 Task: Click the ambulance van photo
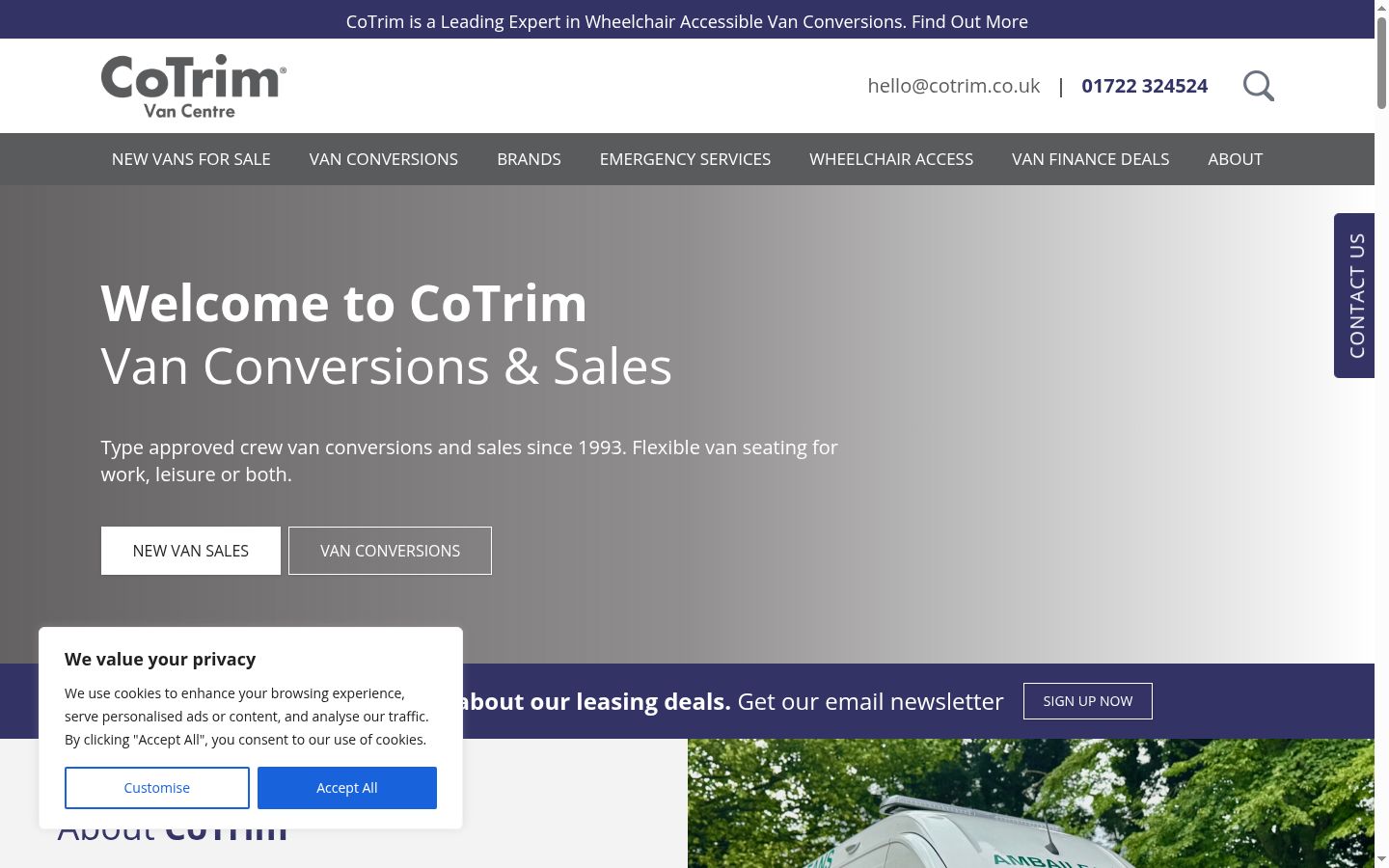coord(1030,803)
